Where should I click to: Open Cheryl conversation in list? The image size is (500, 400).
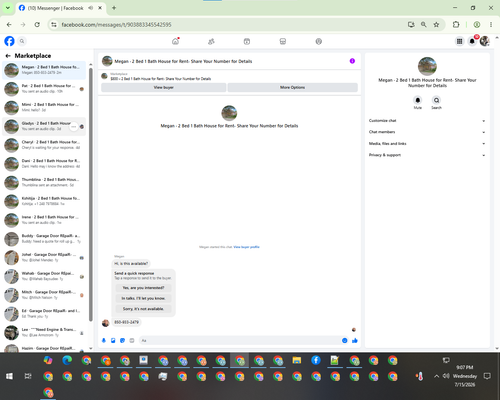[44, 145]
